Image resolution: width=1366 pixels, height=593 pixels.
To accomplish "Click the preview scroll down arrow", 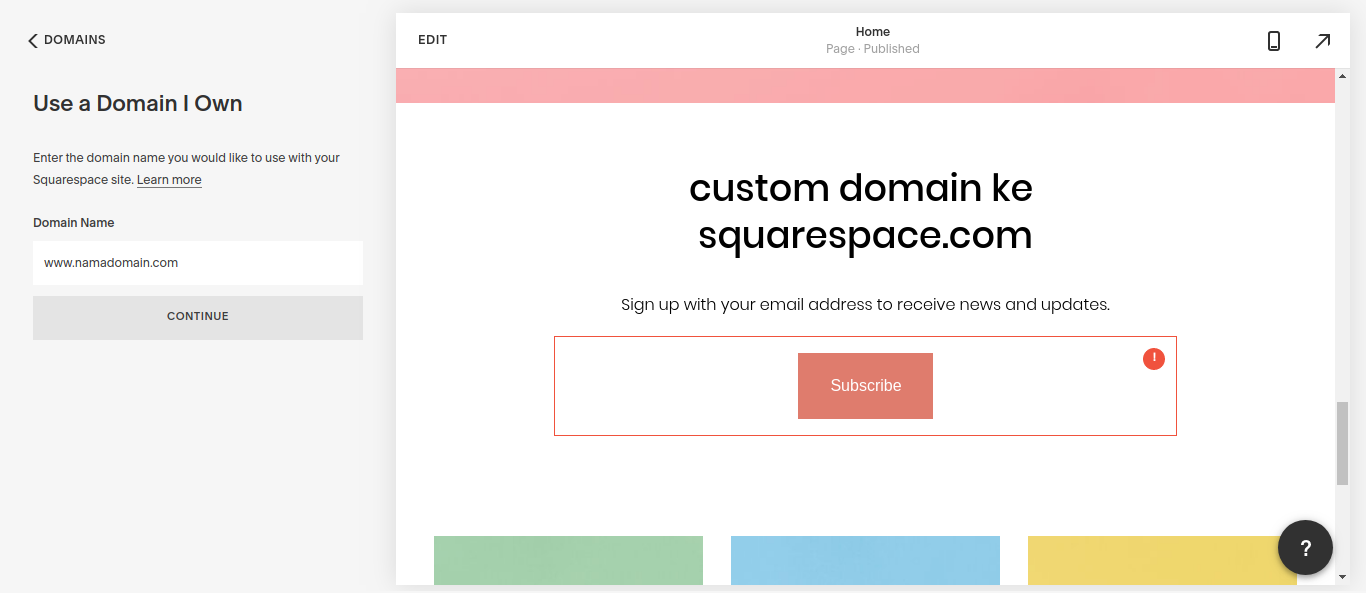I will click(1343, 576).
